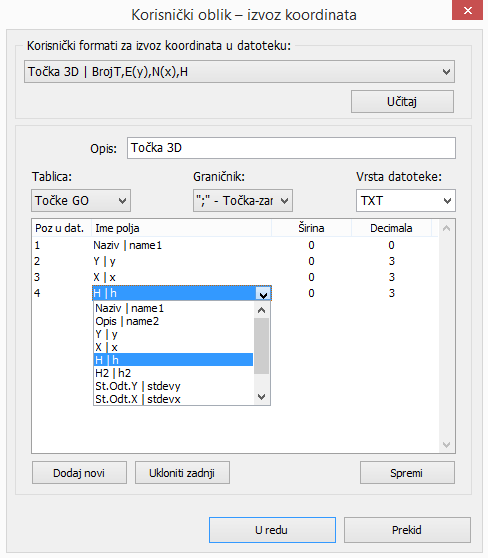488x558 pixels.
Task: Click the Učitaj button
Action: (402, 102)
